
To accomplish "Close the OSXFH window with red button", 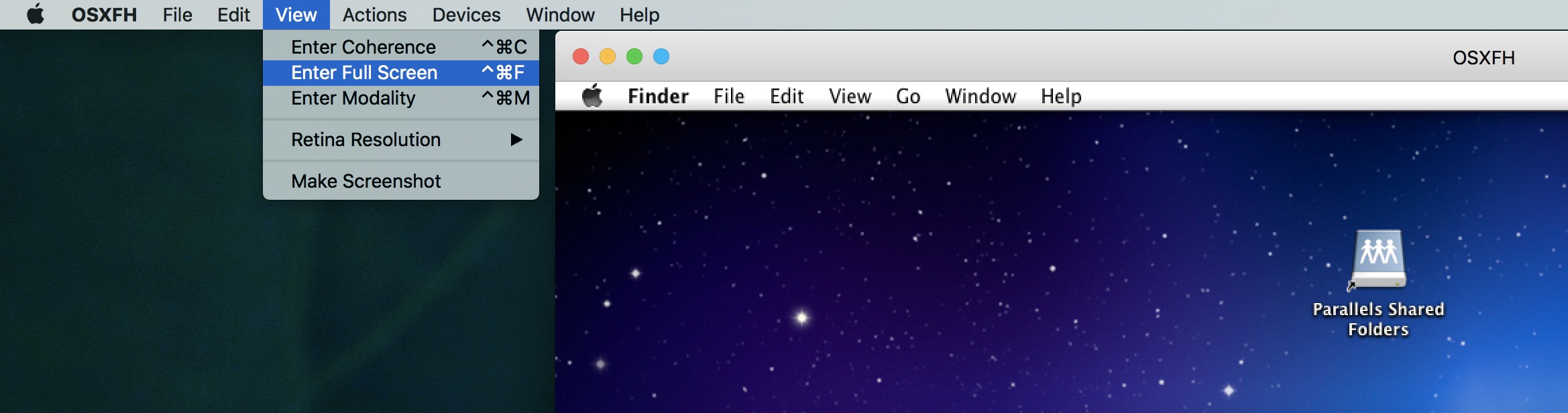I will [581, 56].
